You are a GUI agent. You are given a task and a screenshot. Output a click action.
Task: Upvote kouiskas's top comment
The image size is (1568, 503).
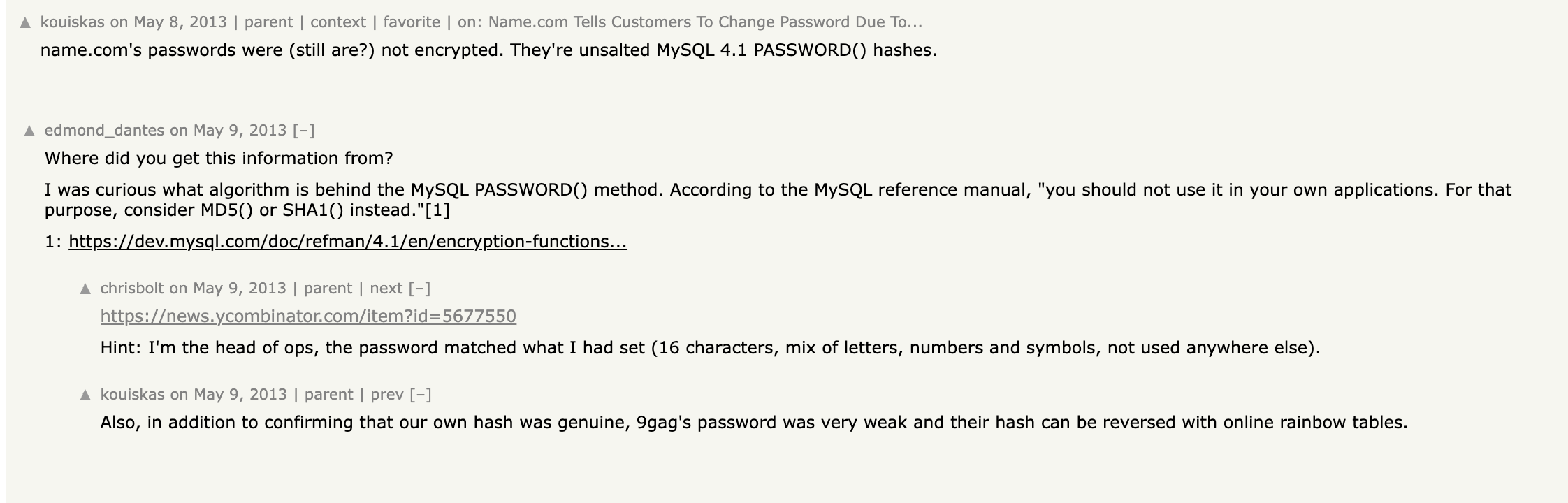25,22
